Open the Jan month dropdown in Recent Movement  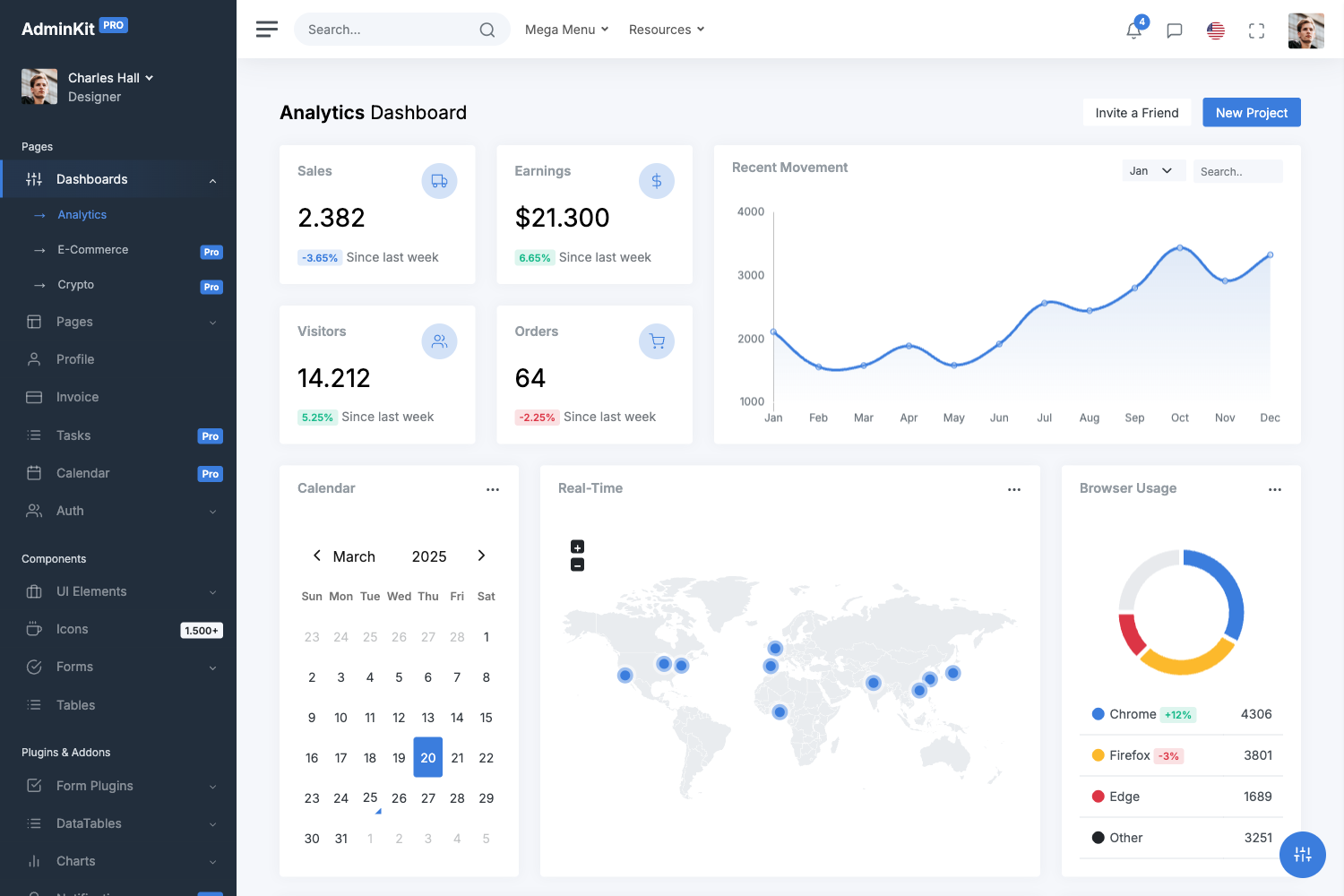pyautogui.click(x=1153, y=170)
